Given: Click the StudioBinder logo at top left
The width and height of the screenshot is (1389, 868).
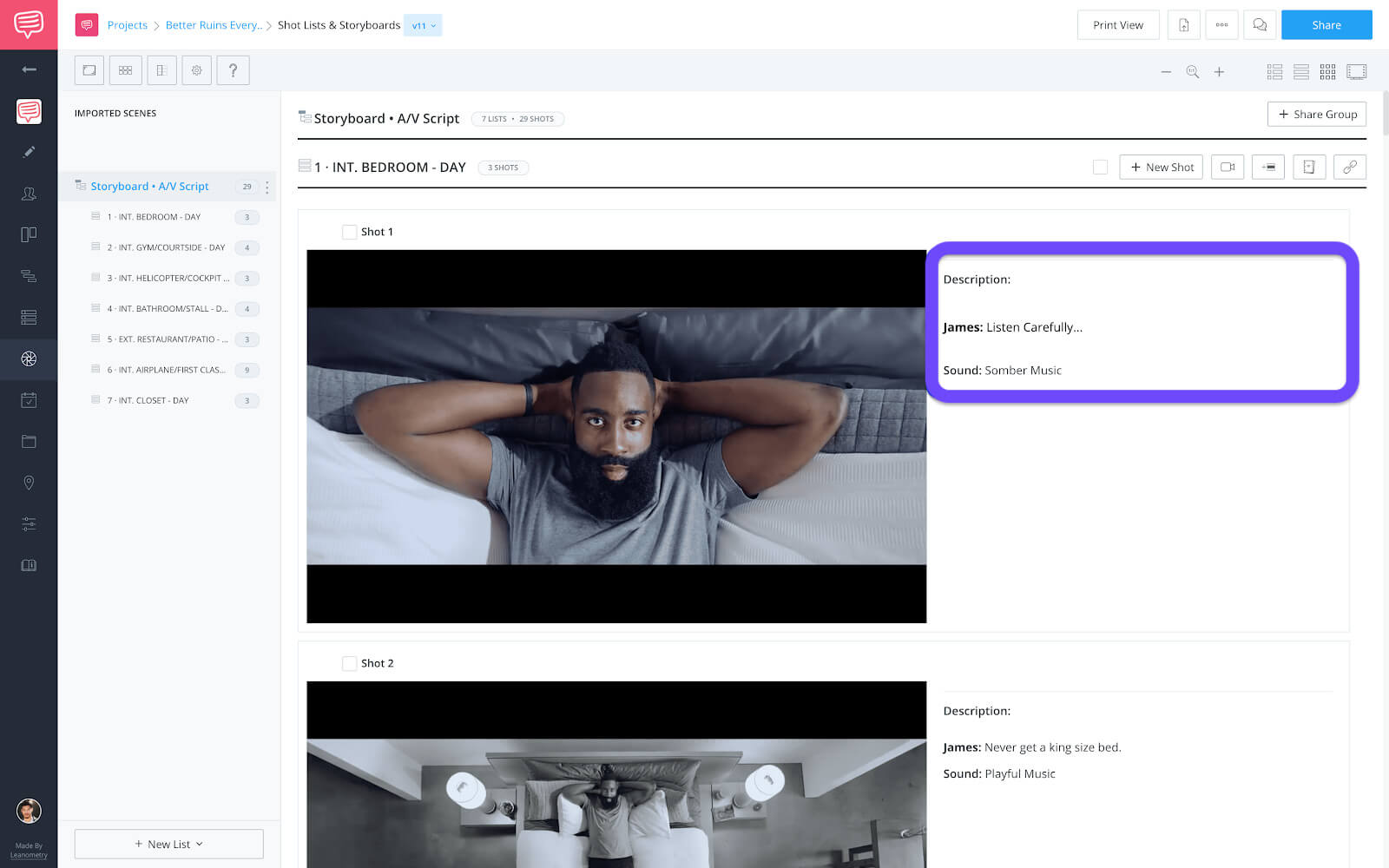Looking at the screenshot, I should coord(29,24).
